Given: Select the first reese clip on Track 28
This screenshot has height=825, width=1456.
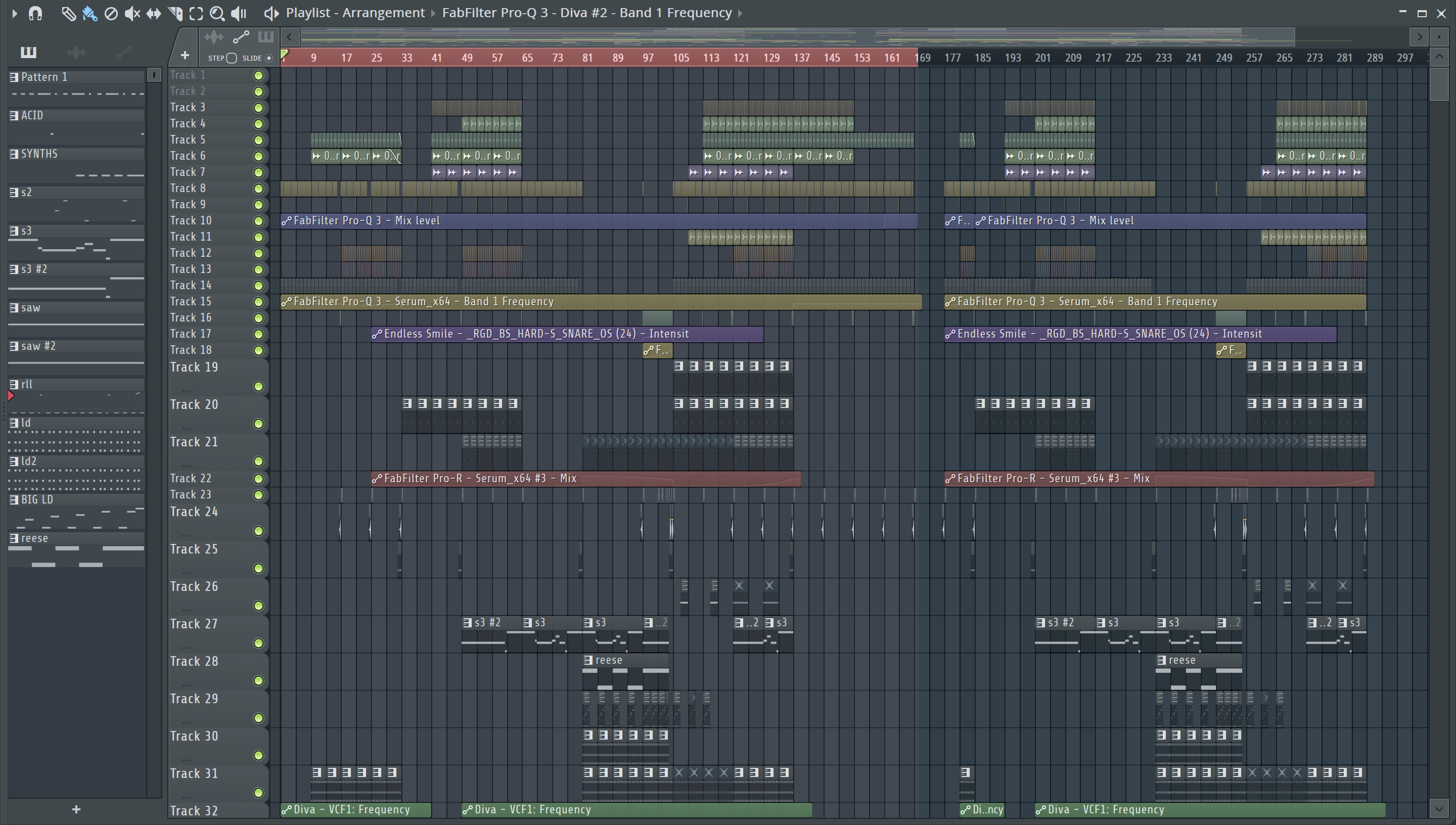Looking at the screenshot, I should click(x=625, y=672).
